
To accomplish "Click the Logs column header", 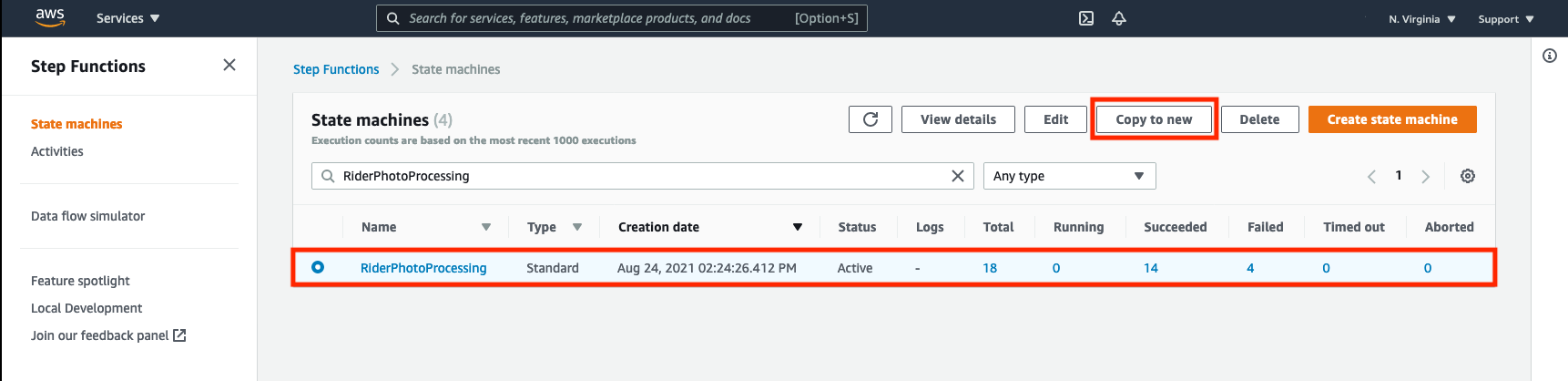I will [x=930, y=227].
